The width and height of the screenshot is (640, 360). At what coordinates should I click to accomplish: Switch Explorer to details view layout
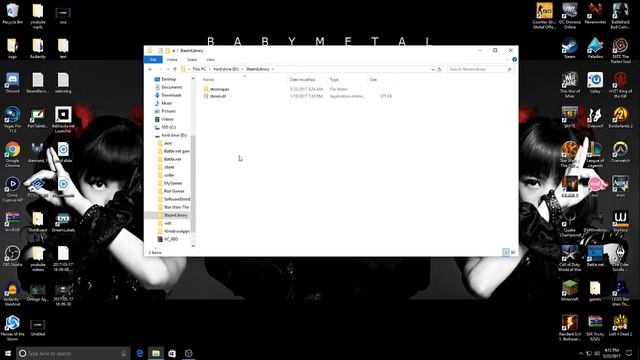coord(506,252)
